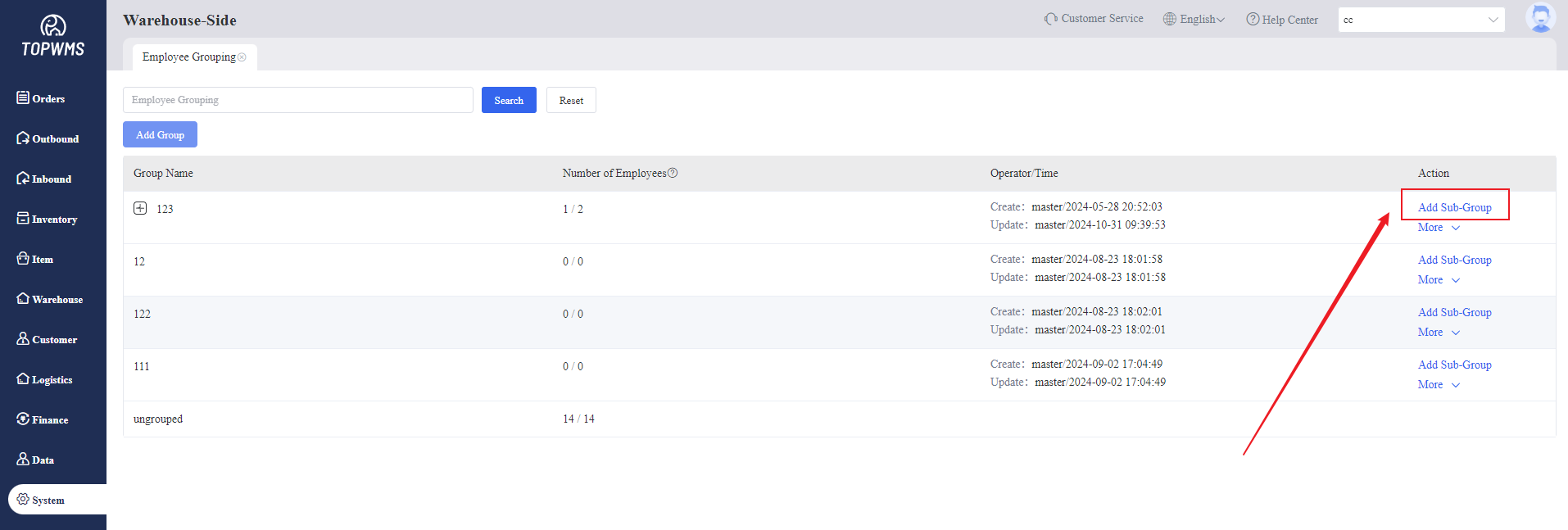1568x530 pixels.
Task: Click Add Sub-Group for group 122
Action: coord(1454,312)
